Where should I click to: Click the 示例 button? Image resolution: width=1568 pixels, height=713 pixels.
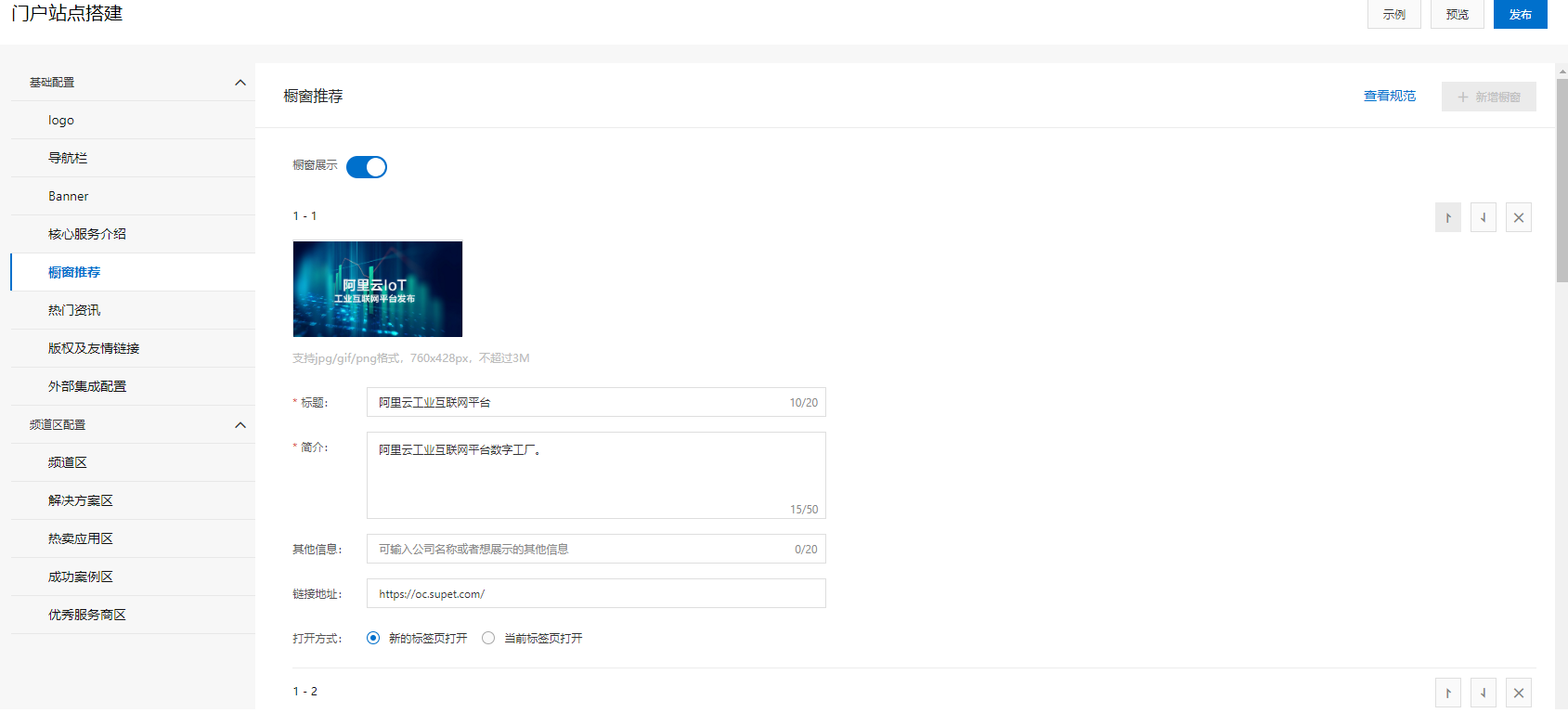pyautogui.click(x=1394, y=14)
